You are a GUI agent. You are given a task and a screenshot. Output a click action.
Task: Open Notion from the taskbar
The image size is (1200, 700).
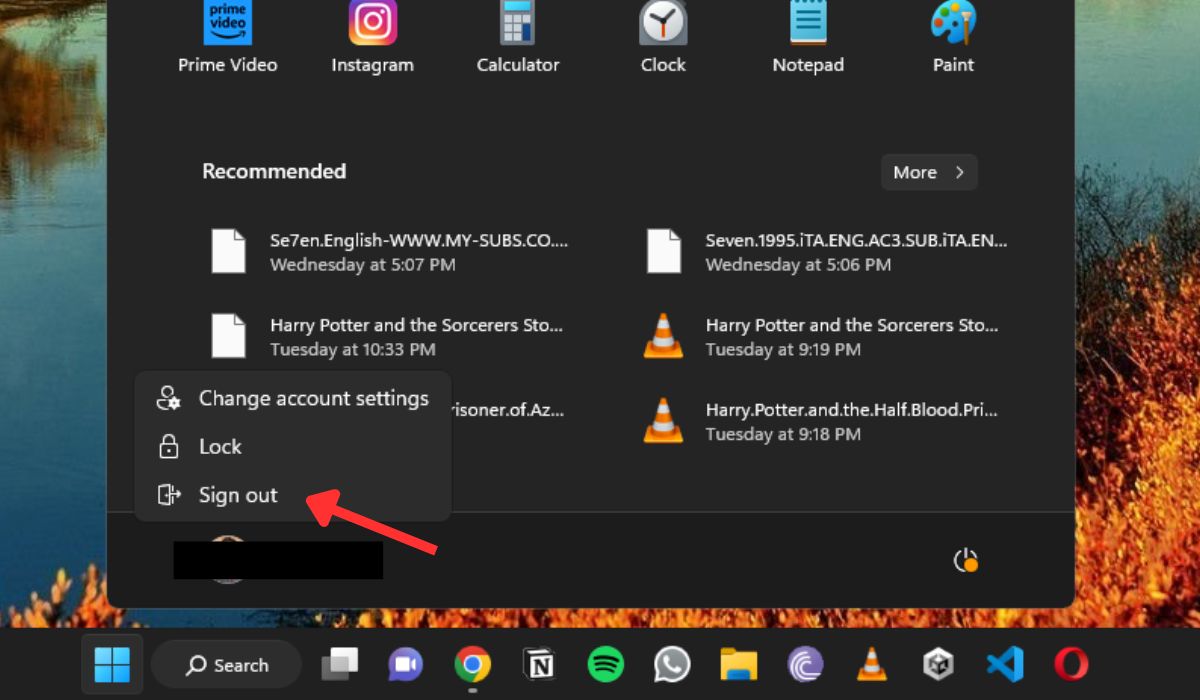point(539,664)
